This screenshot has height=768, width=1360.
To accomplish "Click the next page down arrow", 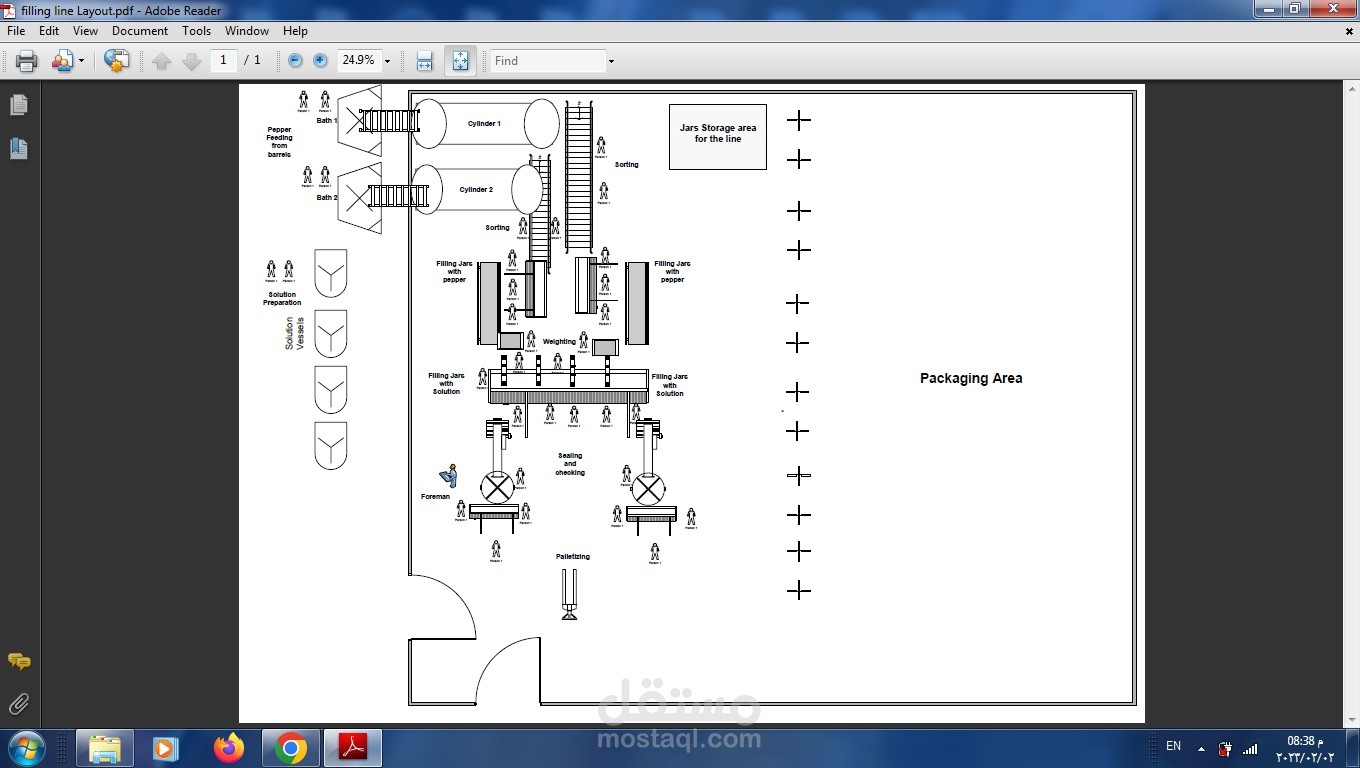I will click(x=190, y=60).
